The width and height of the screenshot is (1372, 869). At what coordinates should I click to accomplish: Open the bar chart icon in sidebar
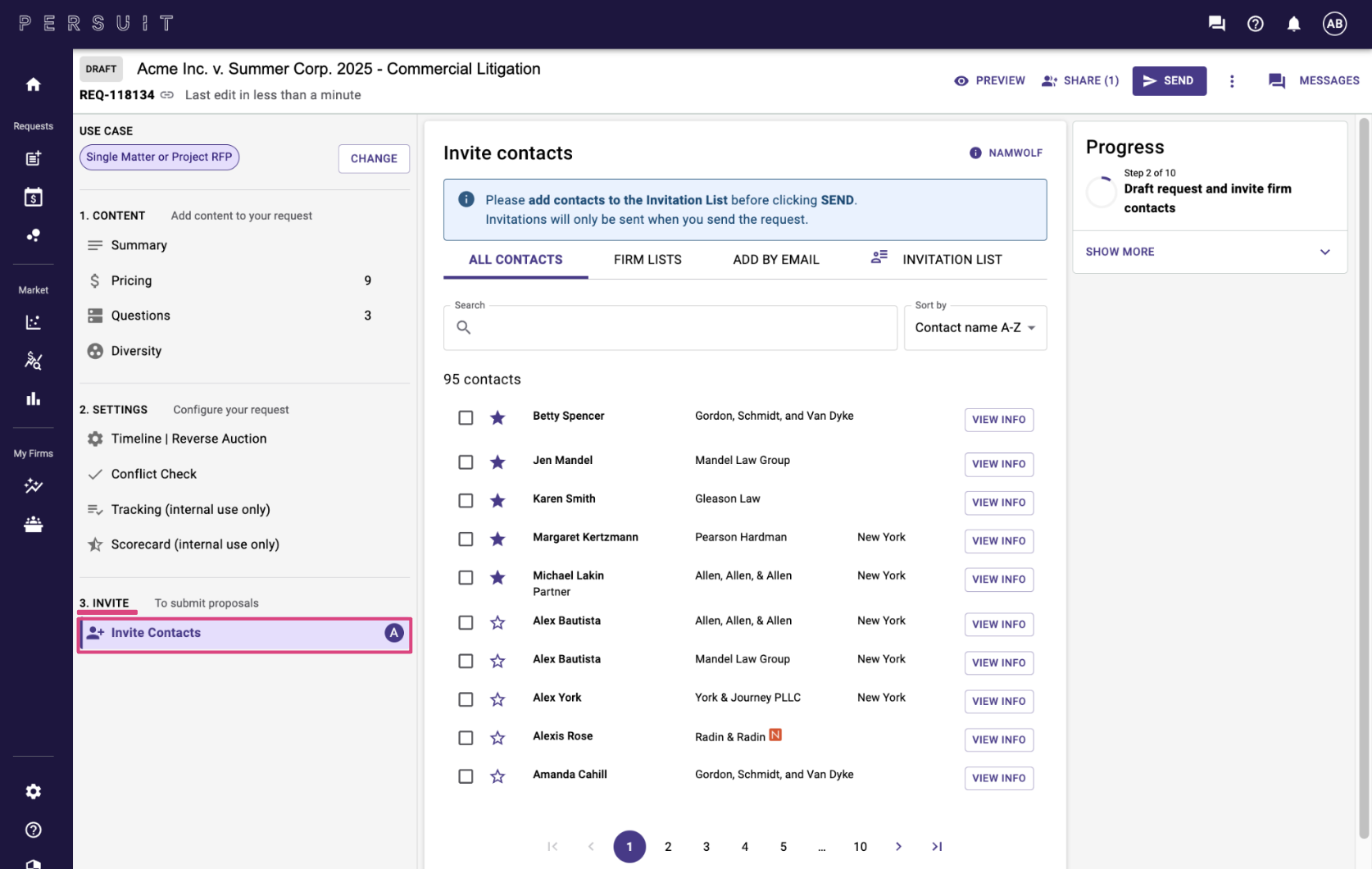(x=33, y=399)
